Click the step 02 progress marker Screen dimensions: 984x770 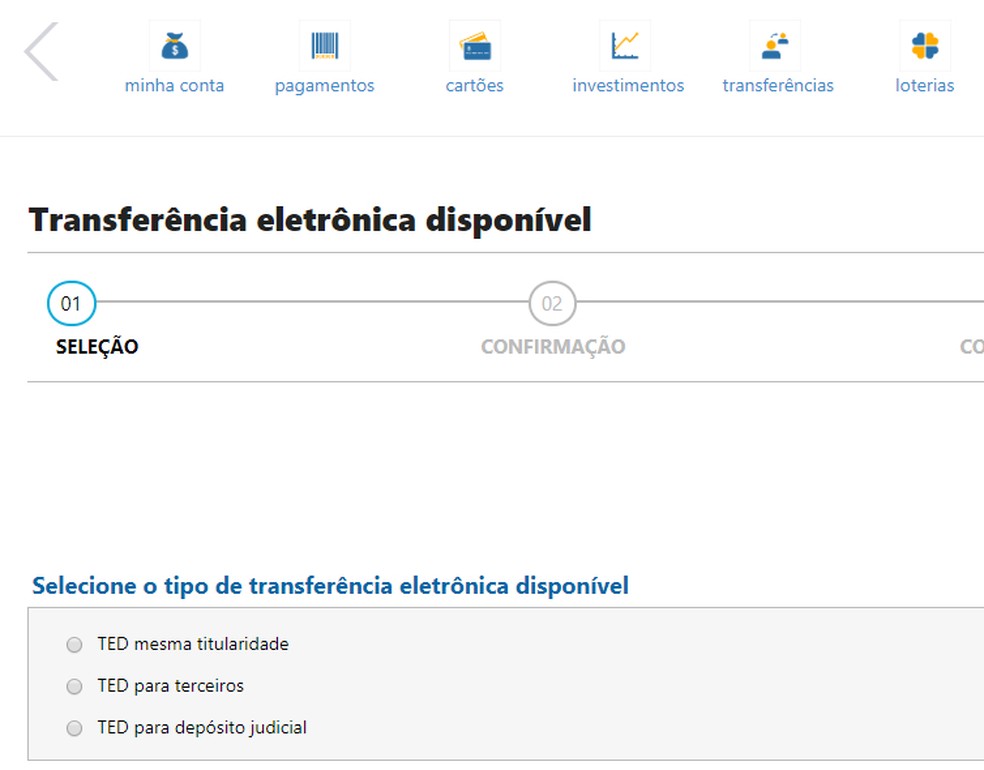click(553, 303)
